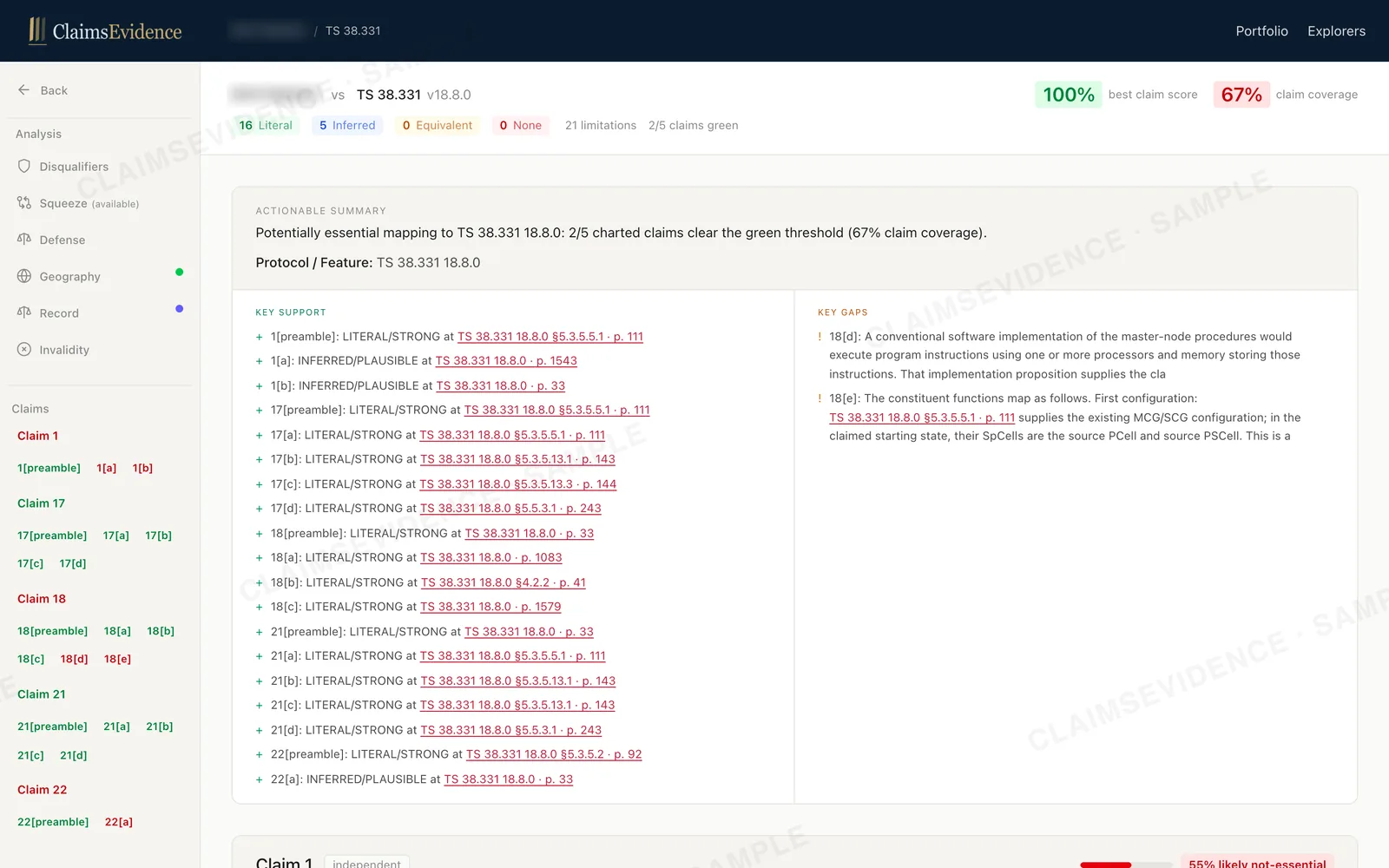The image size is (1389, 868).
Task: Select Claim 17 in sidebar
Action: pos(41,503)
